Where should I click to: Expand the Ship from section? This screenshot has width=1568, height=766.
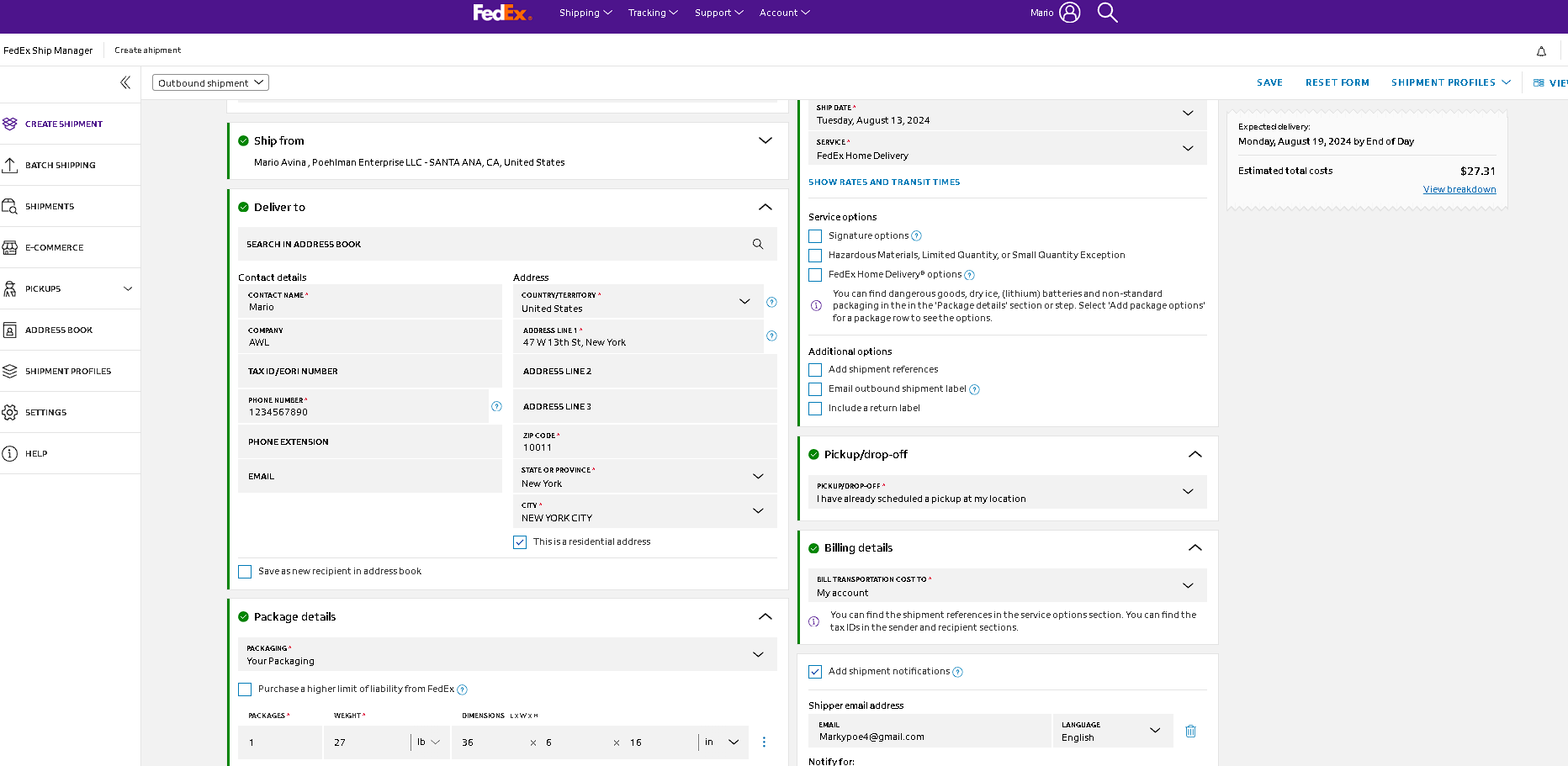click(x=765, y=140)
